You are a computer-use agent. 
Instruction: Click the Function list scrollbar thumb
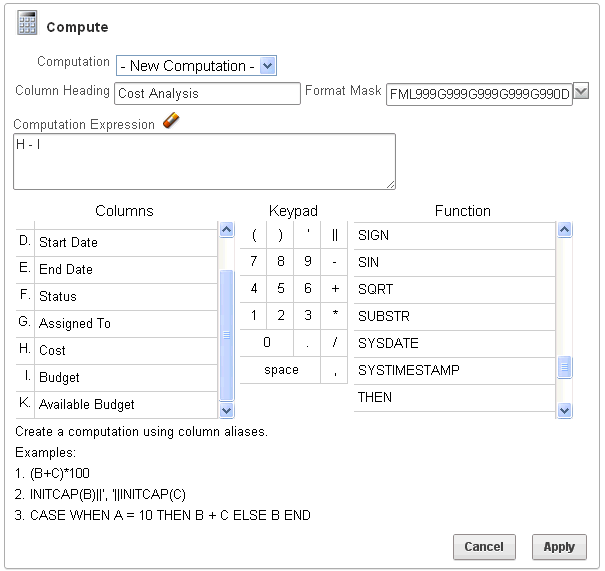[564, 368]
